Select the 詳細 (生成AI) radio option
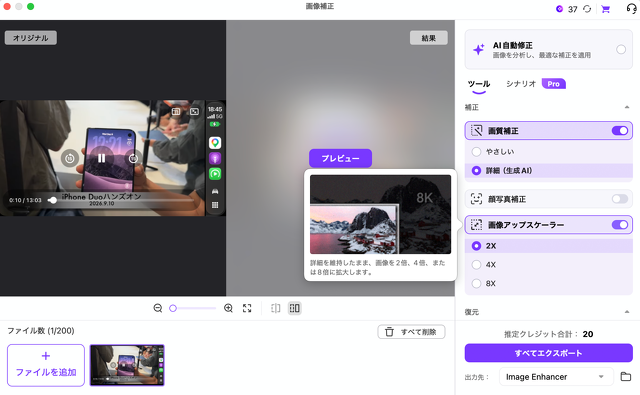Image resolution: width=640 pixels, height=395 pixels. pos(476,171)
